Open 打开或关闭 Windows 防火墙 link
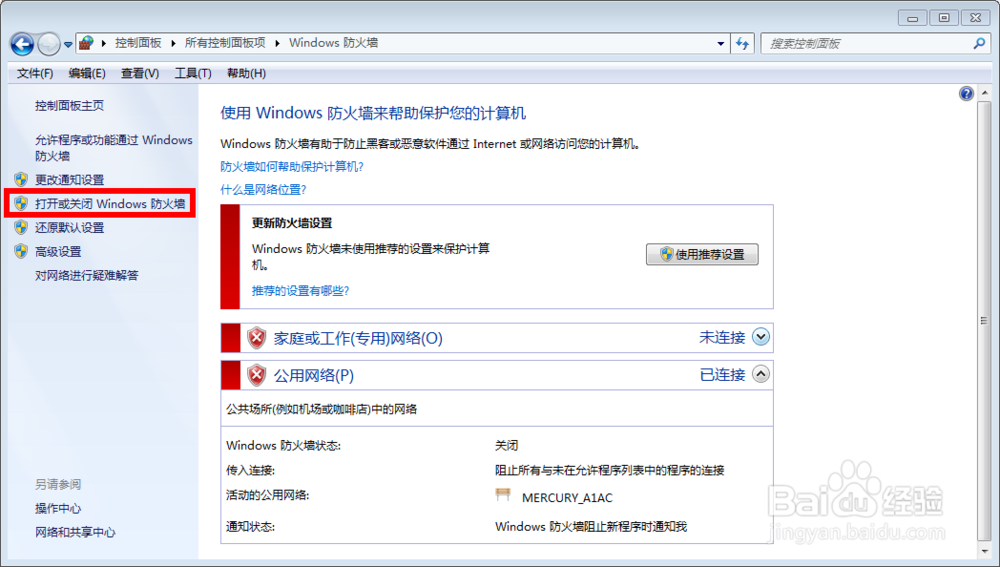Screen dimensions: 1000x567 (x=110, y=204)
